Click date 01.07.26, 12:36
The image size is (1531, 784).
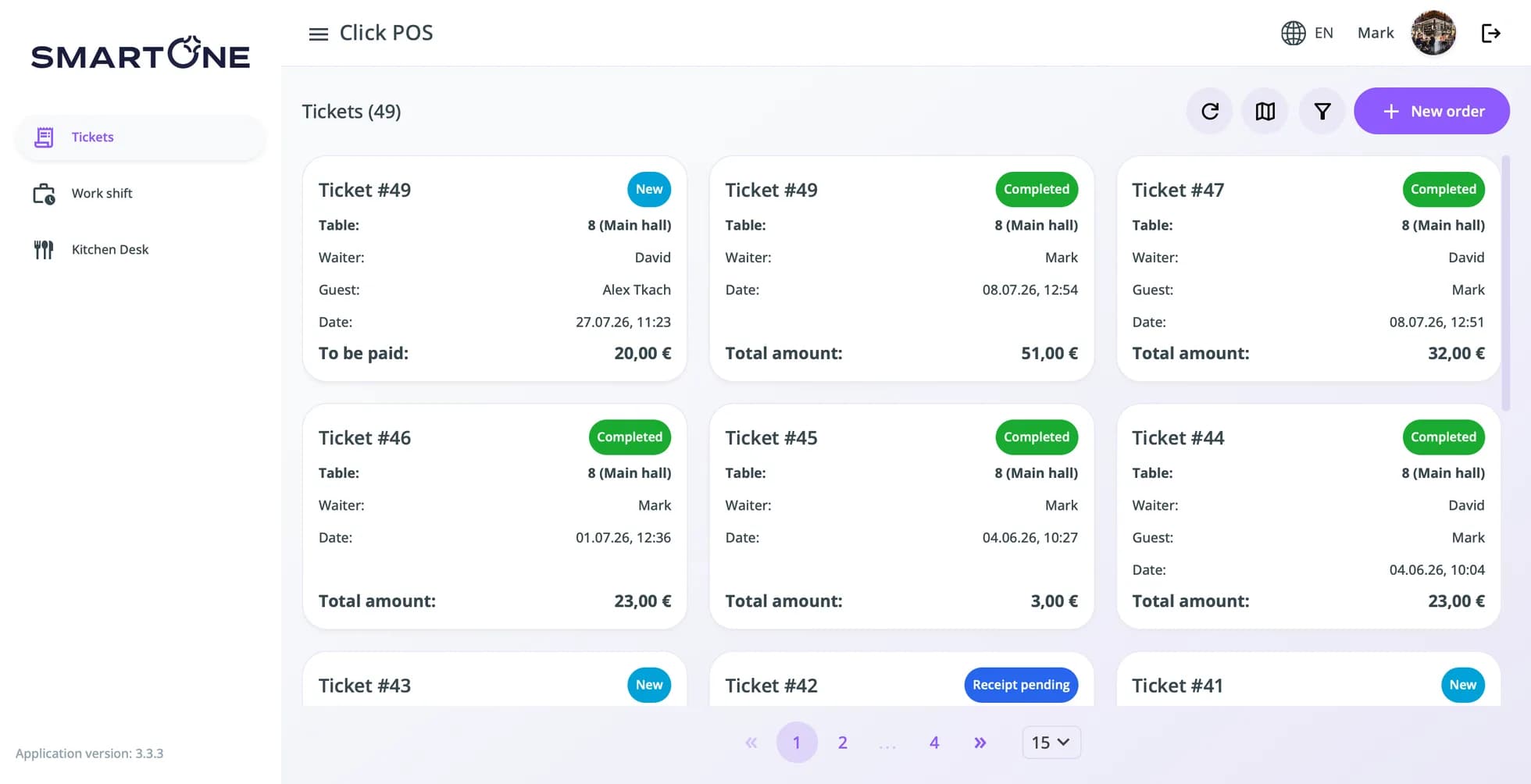tap(623, 537)
